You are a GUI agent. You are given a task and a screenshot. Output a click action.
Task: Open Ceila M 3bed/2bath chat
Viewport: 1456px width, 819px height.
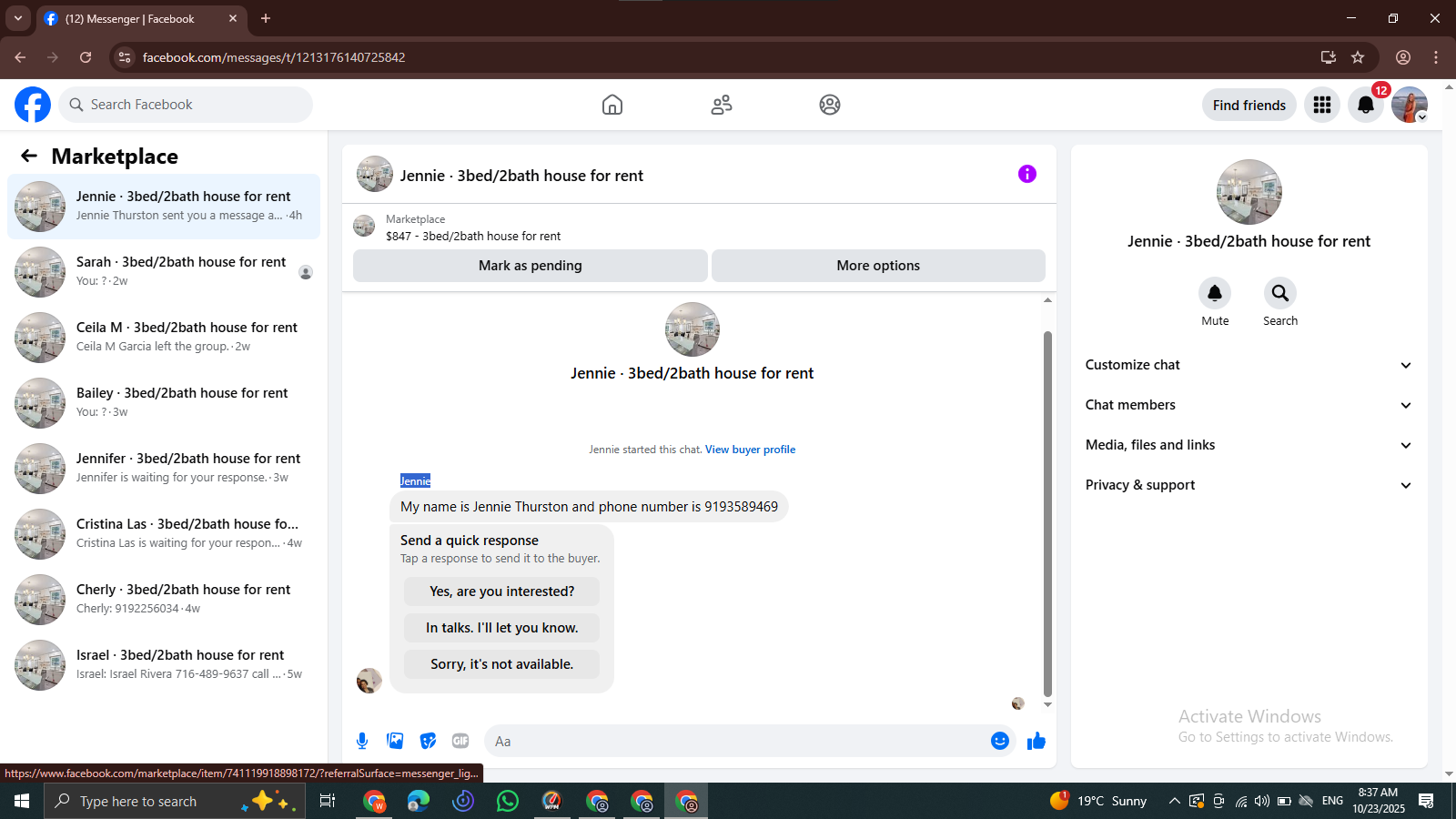click(x=164, y=338)
